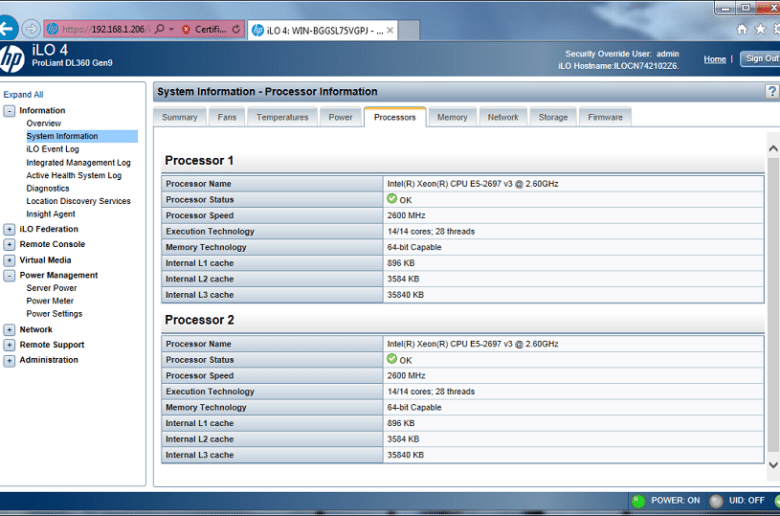Switch to the Temperatures tab
780x516 pixels.
tap(282, 117)
